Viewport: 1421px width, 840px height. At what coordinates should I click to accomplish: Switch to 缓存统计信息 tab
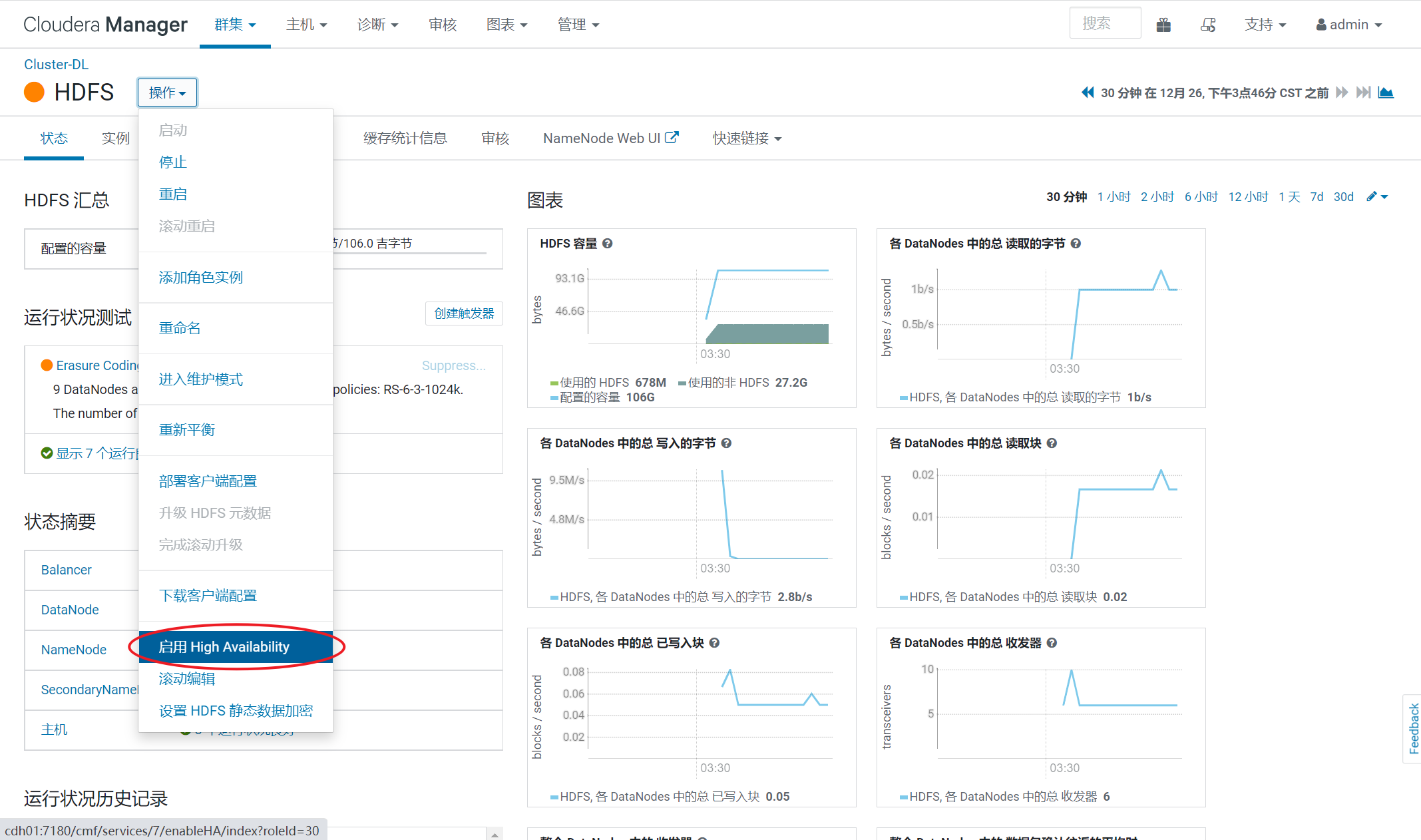405,138
